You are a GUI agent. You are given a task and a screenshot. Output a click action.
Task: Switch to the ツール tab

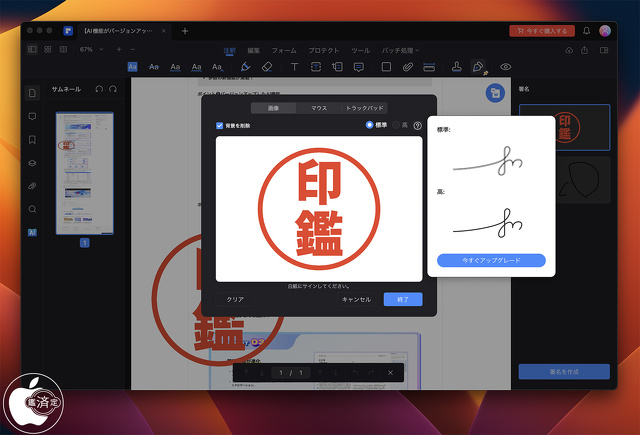(x=360, y=51)
